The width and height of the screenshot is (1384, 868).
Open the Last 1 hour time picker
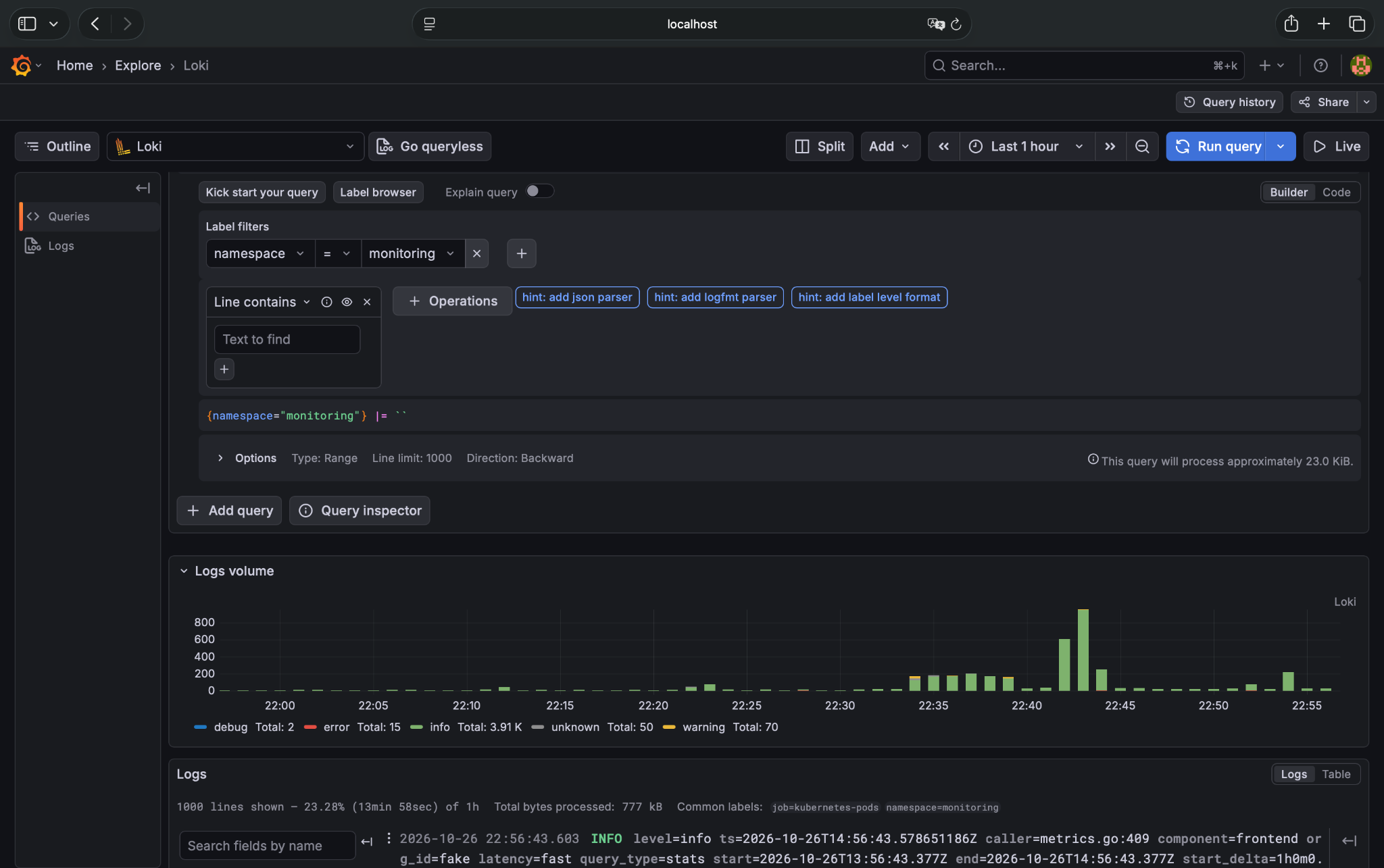(1027, 147)
